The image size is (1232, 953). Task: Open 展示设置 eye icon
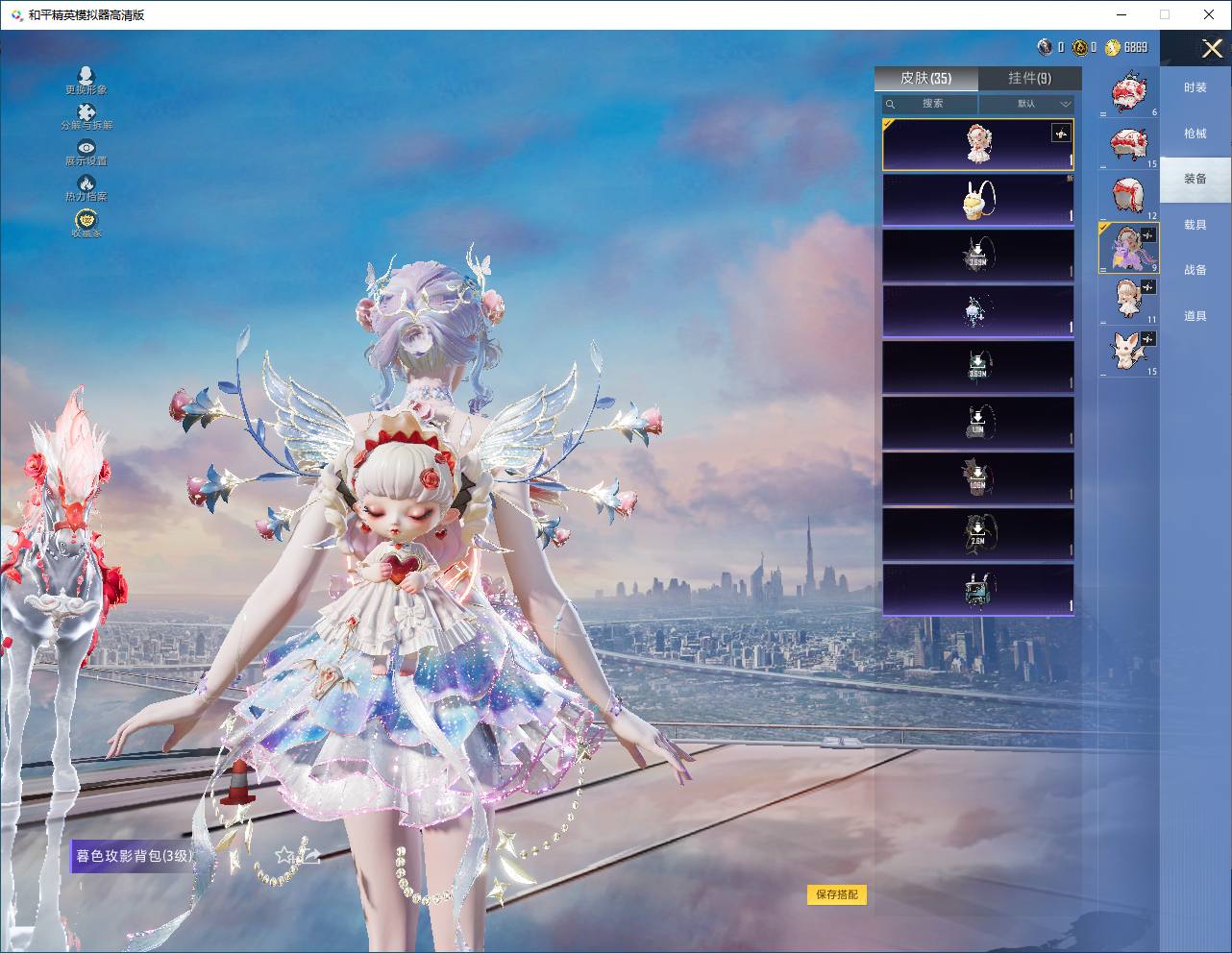tap(86, 152)
